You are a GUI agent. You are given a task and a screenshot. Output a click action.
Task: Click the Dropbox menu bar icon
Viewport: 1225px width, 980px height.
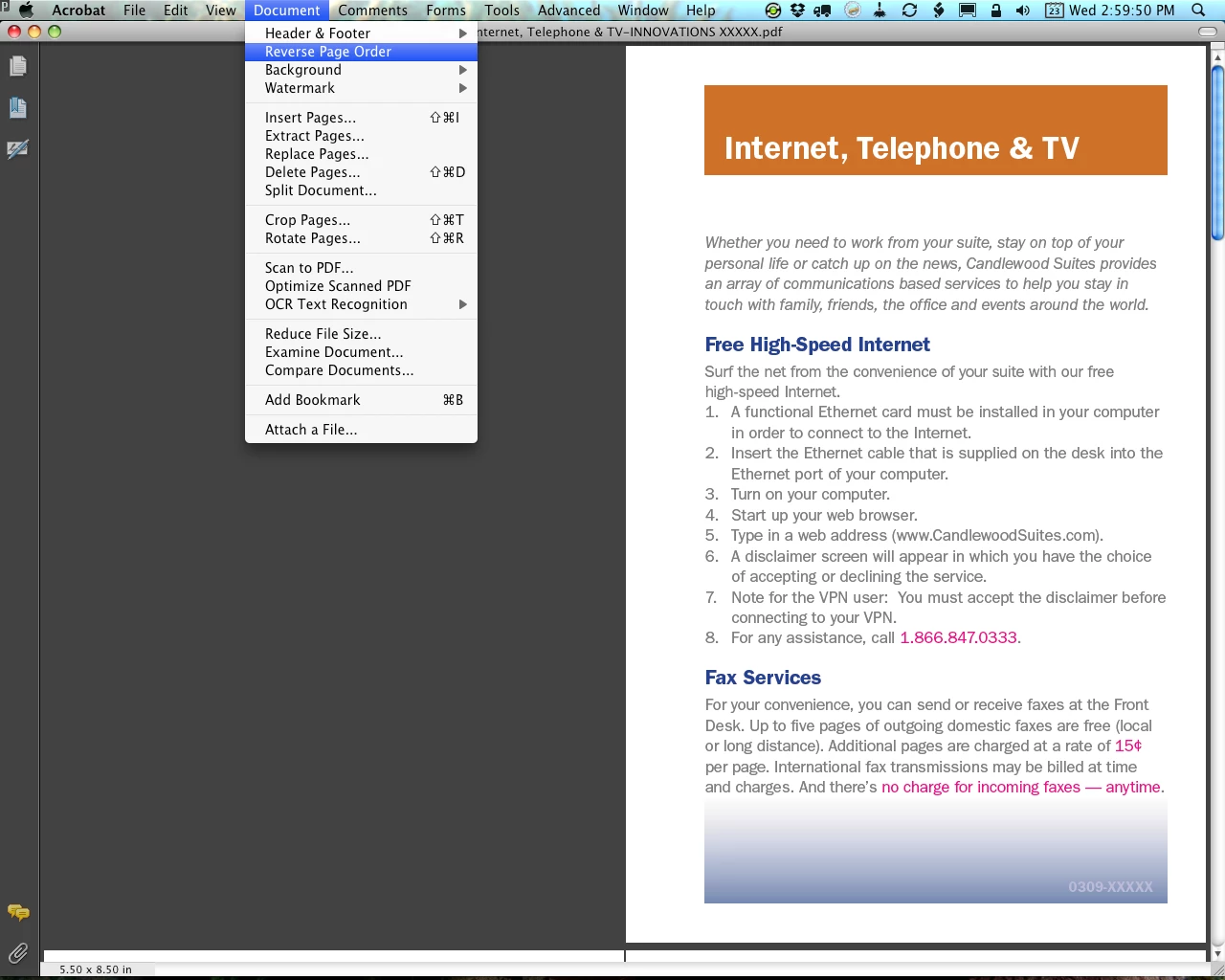pos(797,10)
